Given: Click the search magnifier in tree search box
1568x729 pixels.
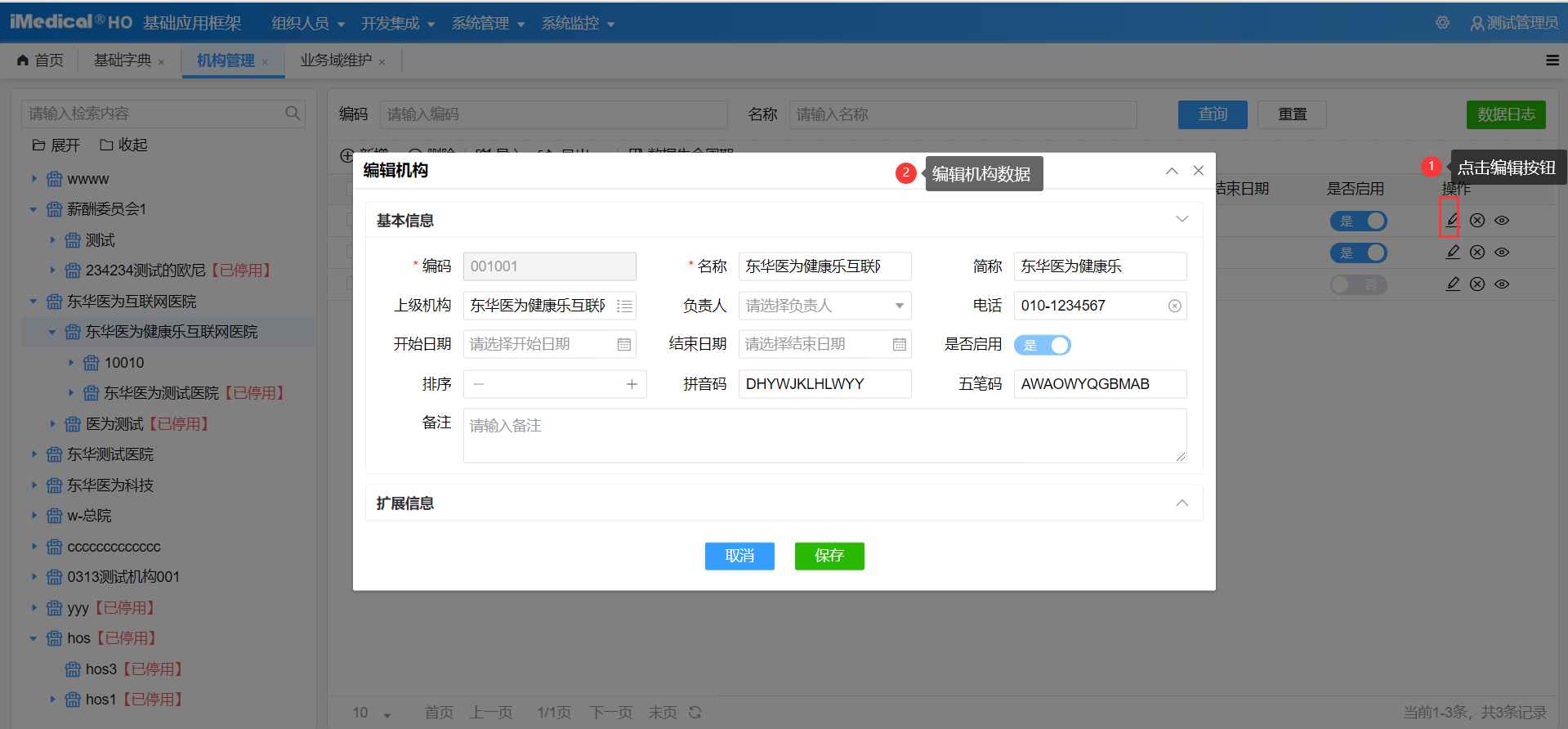Looking at the screenshot, I should pos(293,114).
